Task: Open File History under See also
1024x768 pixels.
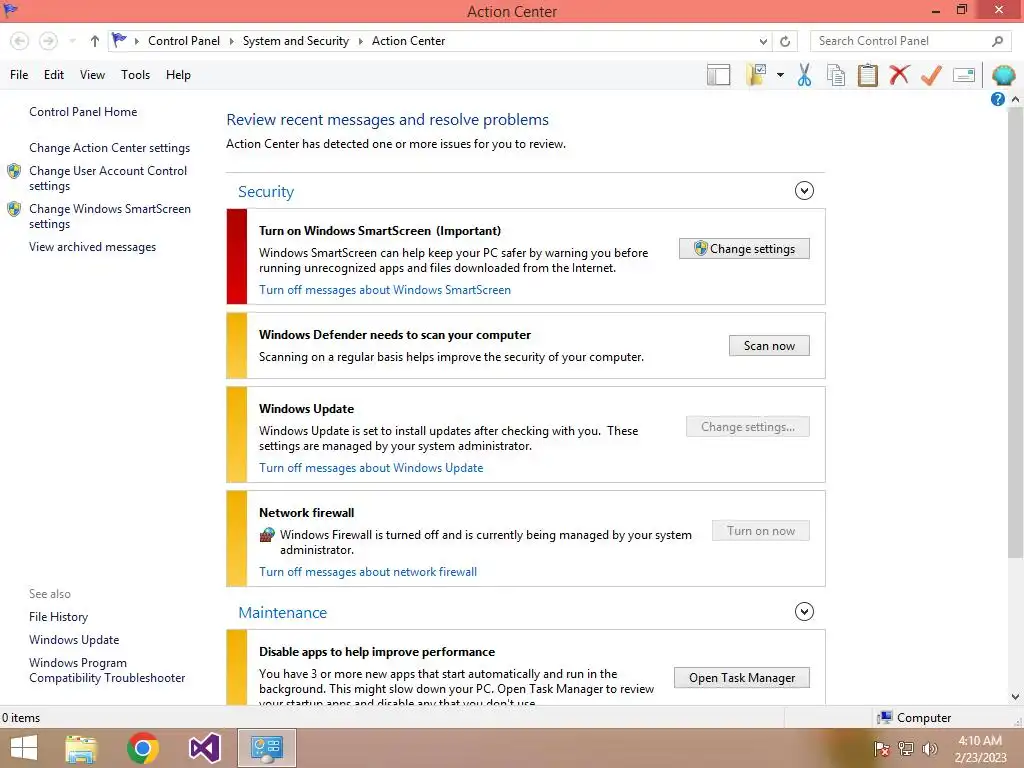Action: (x=58, y=616)
